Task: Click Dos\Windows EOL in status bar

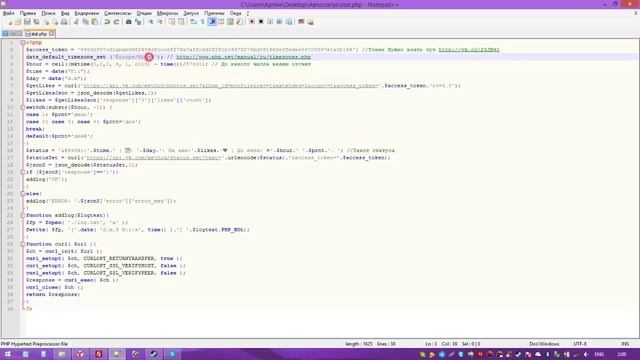Action: (544, 344)
